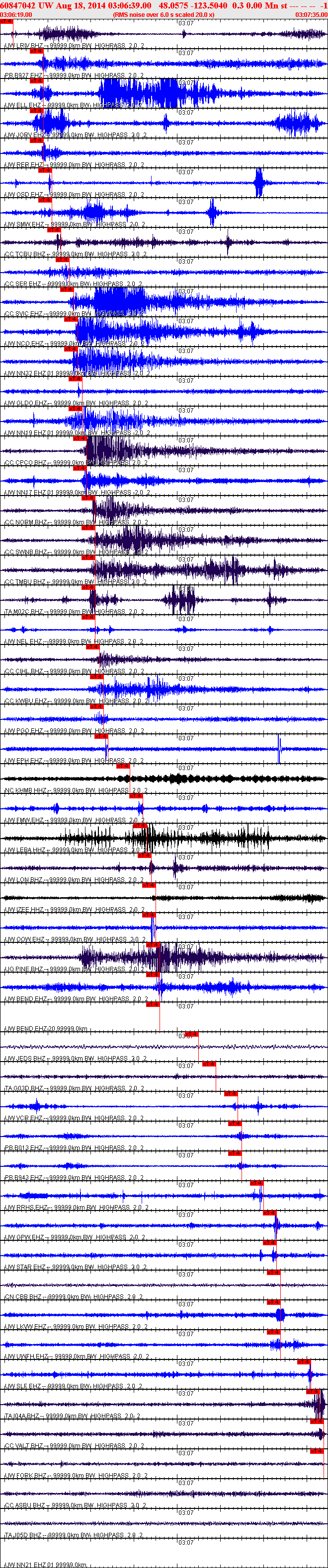Image resolution: width=328 pixels, height=1568 pixels.
Task: Select the UW GLDO EHZ station label
Action: (x=76, y=404)
